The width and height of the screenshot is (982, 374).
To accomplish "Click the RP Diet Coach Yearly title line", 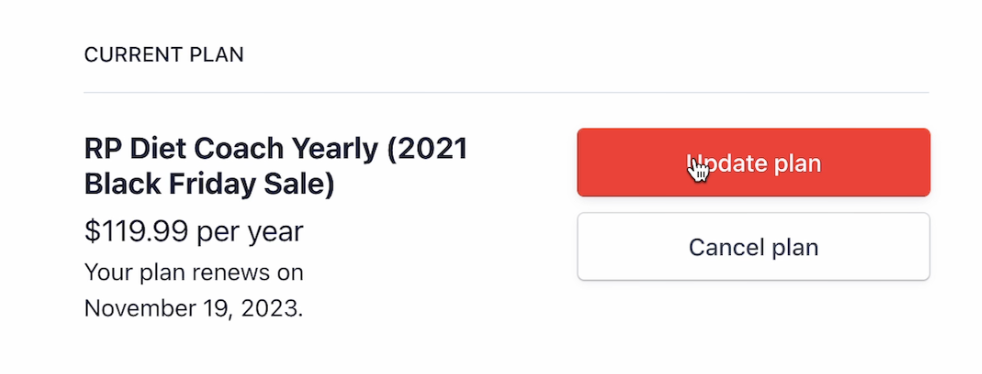I will coord(276,149).
